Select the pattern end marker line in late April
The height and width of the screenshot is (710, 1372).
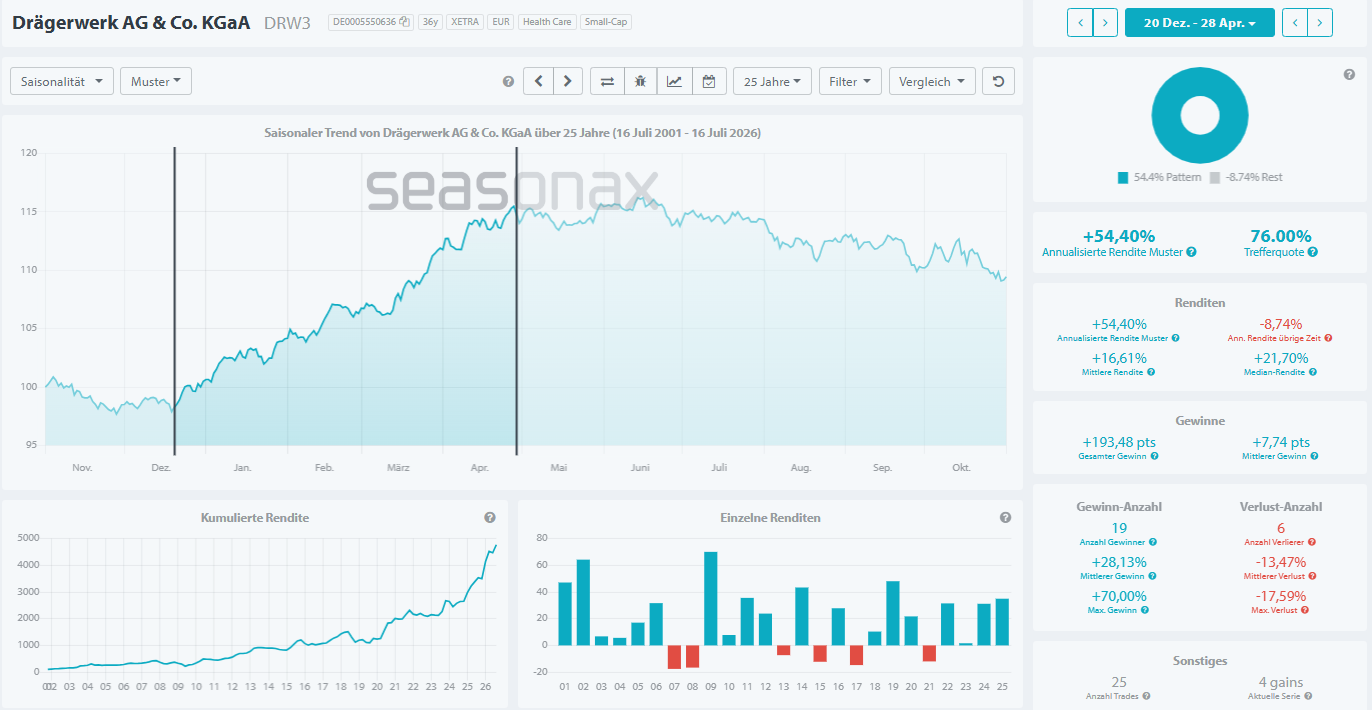coord(516,300)
